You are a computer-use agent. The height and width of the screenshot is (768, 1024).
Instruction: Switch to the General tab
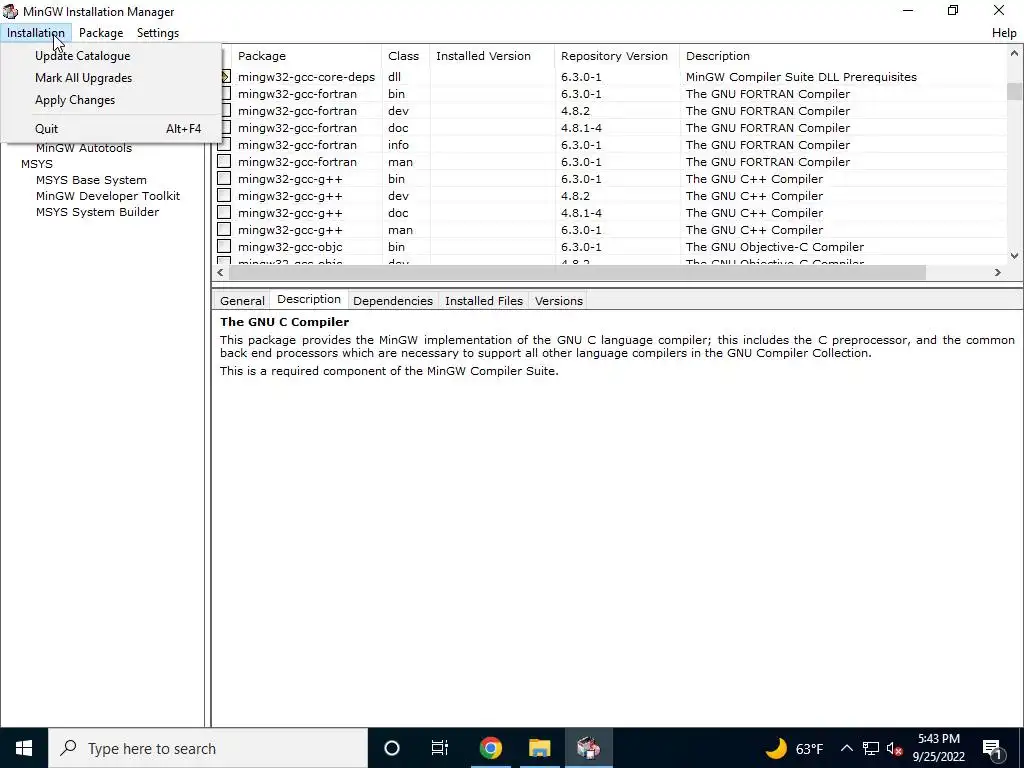[242, 300]
